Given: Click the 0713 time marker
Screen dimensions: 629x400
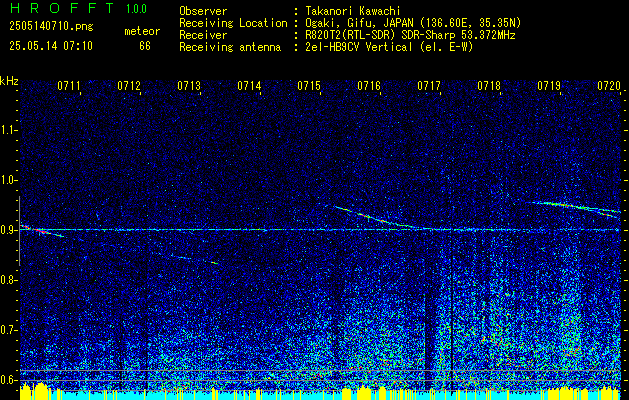Looking at the screenshot, I should (189, 85).
